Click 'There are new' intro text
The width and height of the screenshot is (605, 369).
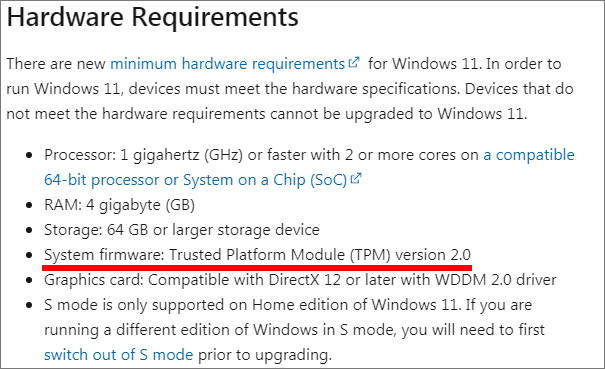(x=56, y=64)
